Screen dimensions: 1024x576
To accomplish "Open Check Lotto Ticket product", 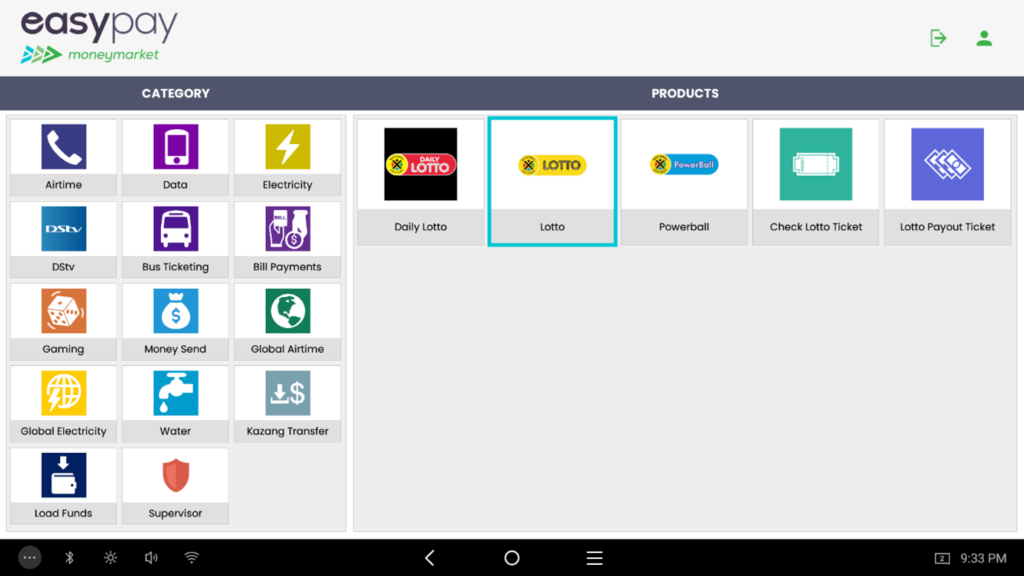I will 816,182.
